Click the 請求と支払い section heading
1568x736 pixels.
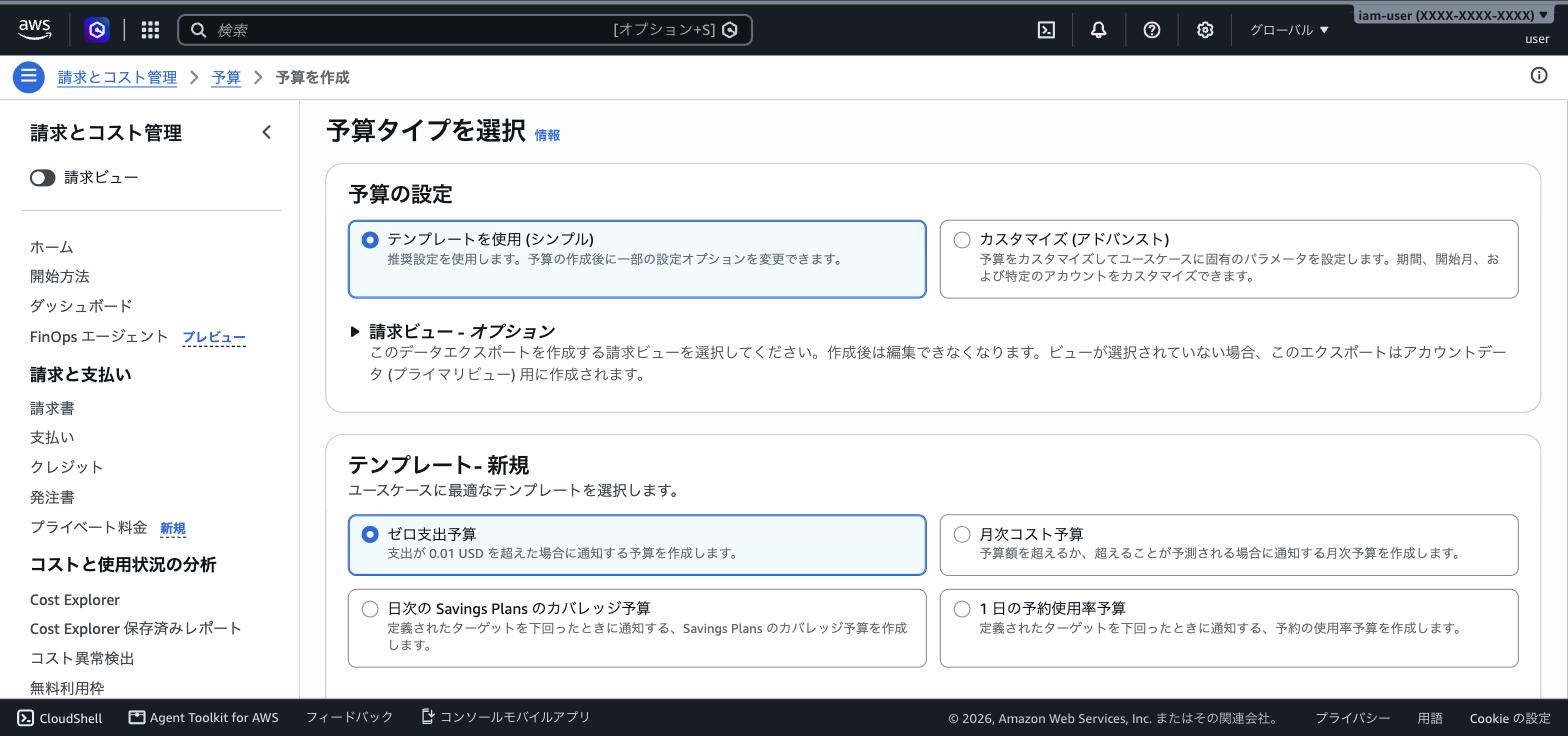[x=80, y=375]
